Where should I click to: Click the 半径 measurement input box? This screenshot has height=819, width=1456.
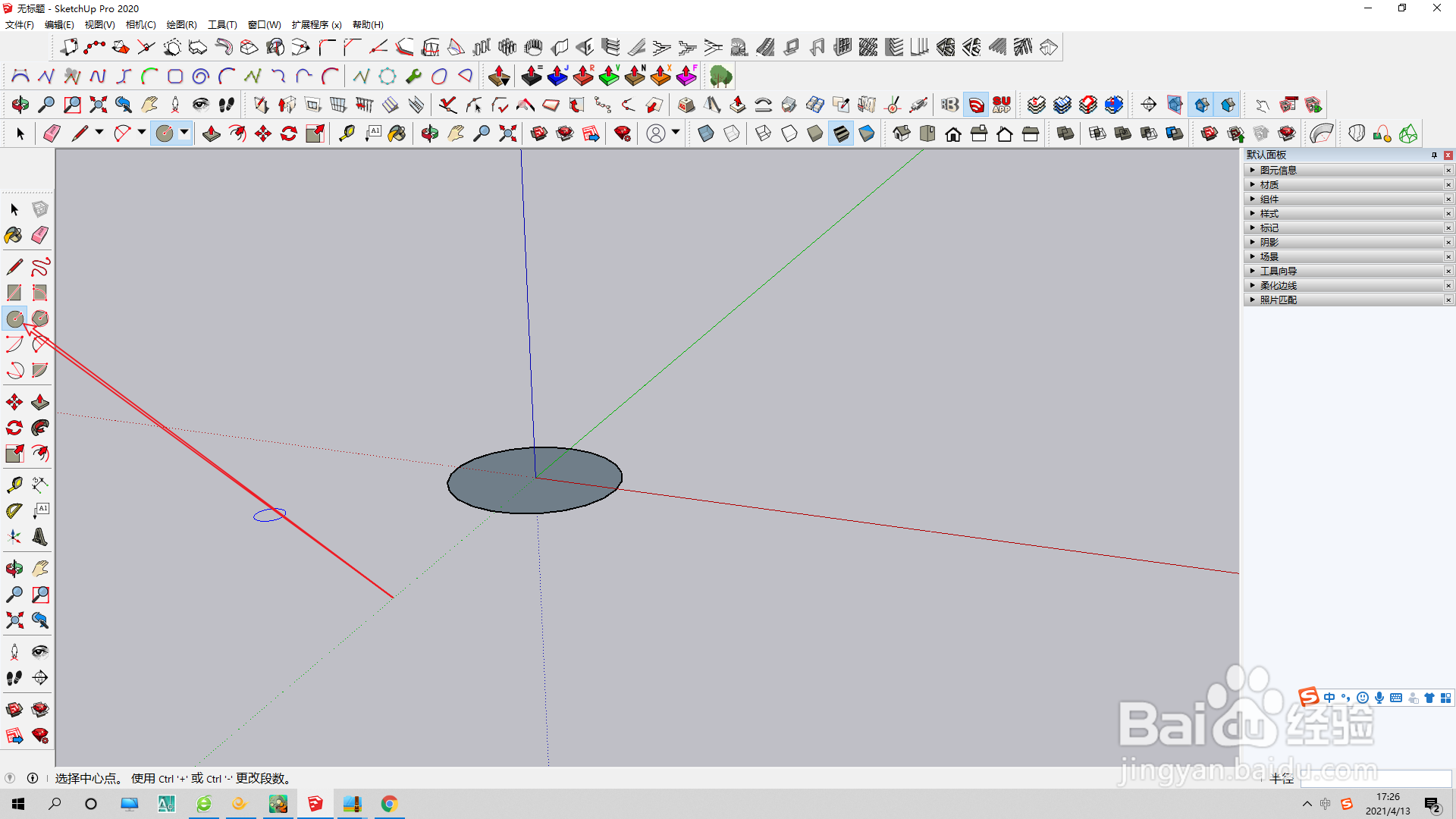(1376, 778)
